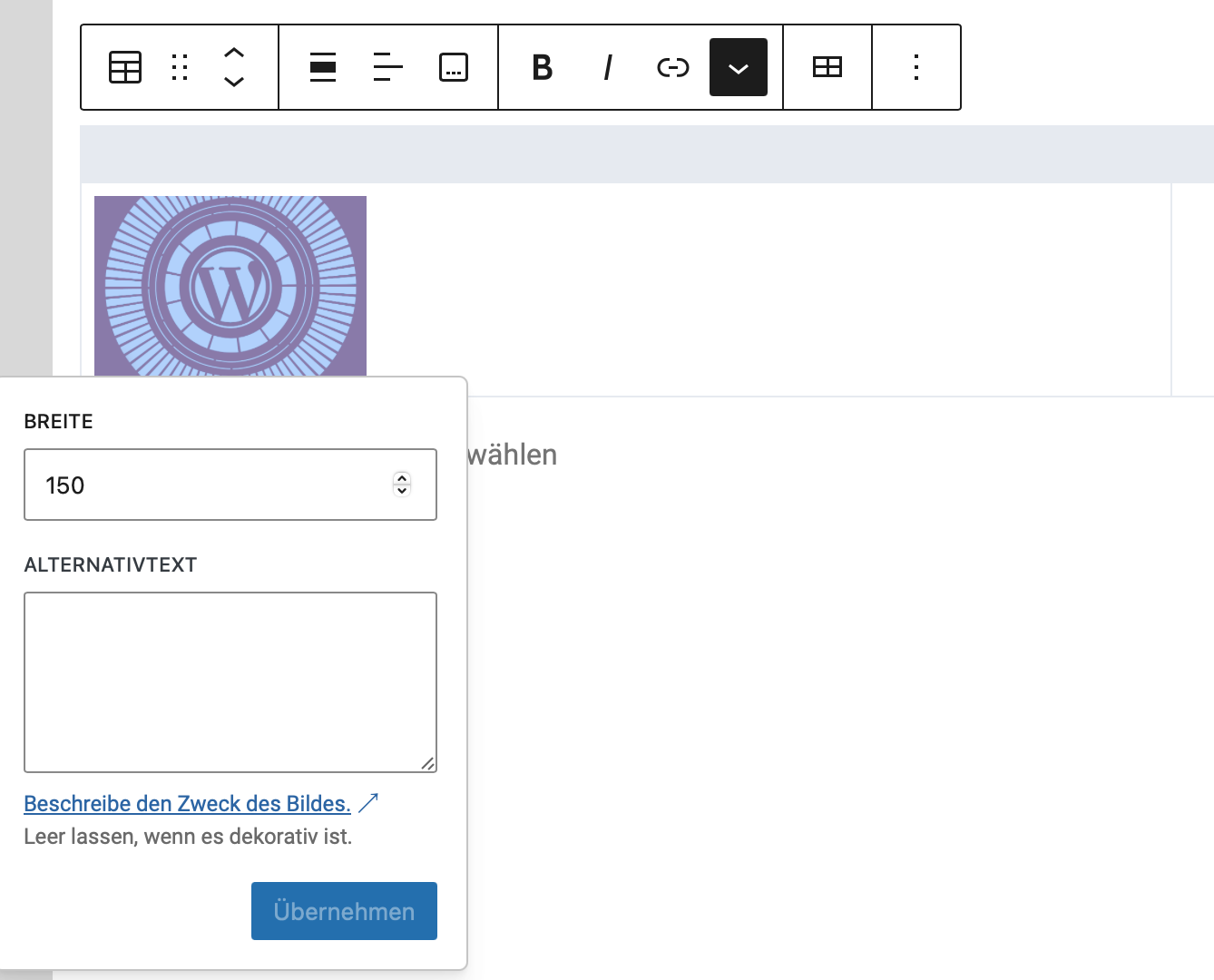Toggle italic formatting
Screen dimensions: 1214x980
pos(608,67)
